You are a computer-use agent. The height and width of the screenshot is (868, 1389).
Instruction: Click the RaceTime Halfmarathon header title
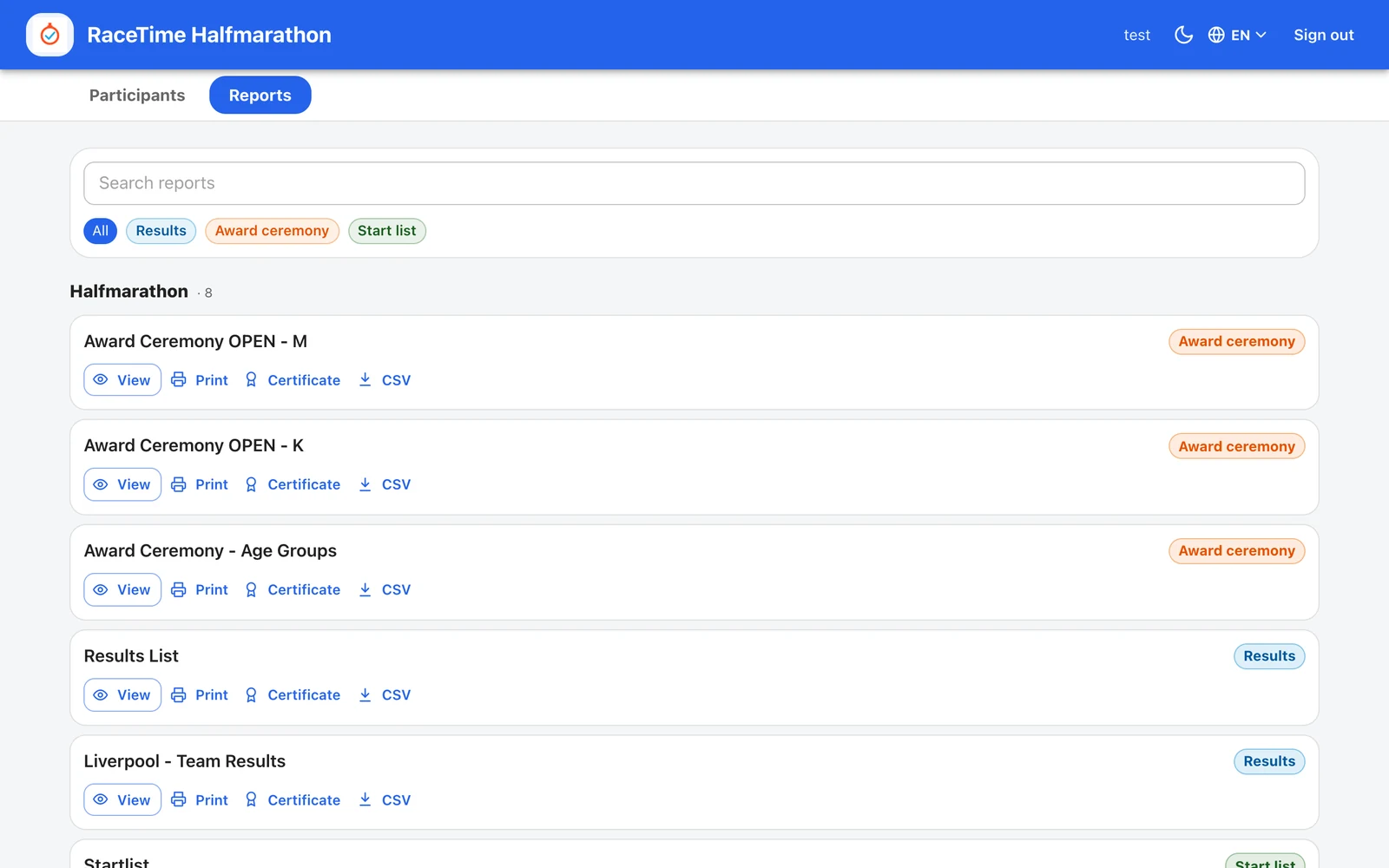209,35
